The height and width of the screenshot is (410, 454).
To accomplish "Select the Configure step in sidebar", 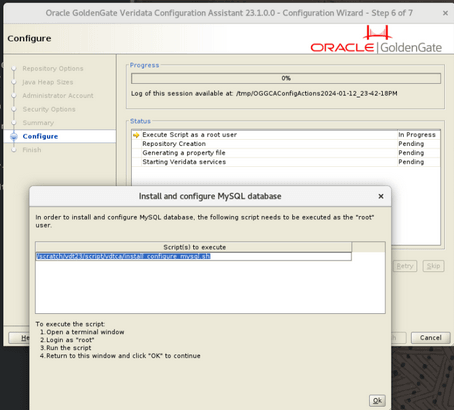I will 40,136.
